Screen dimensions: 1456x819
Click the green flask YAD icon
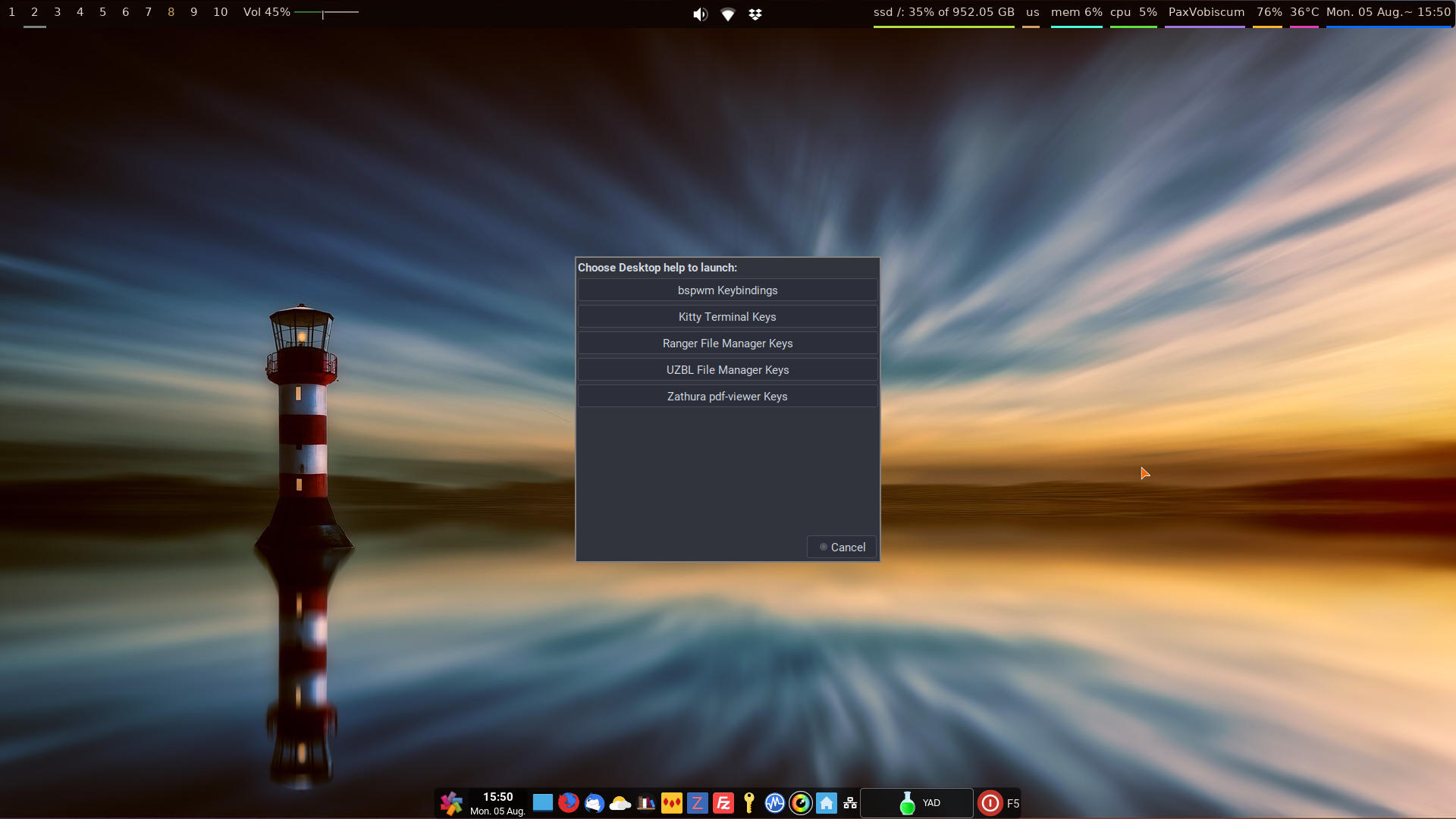pos(907,803)
